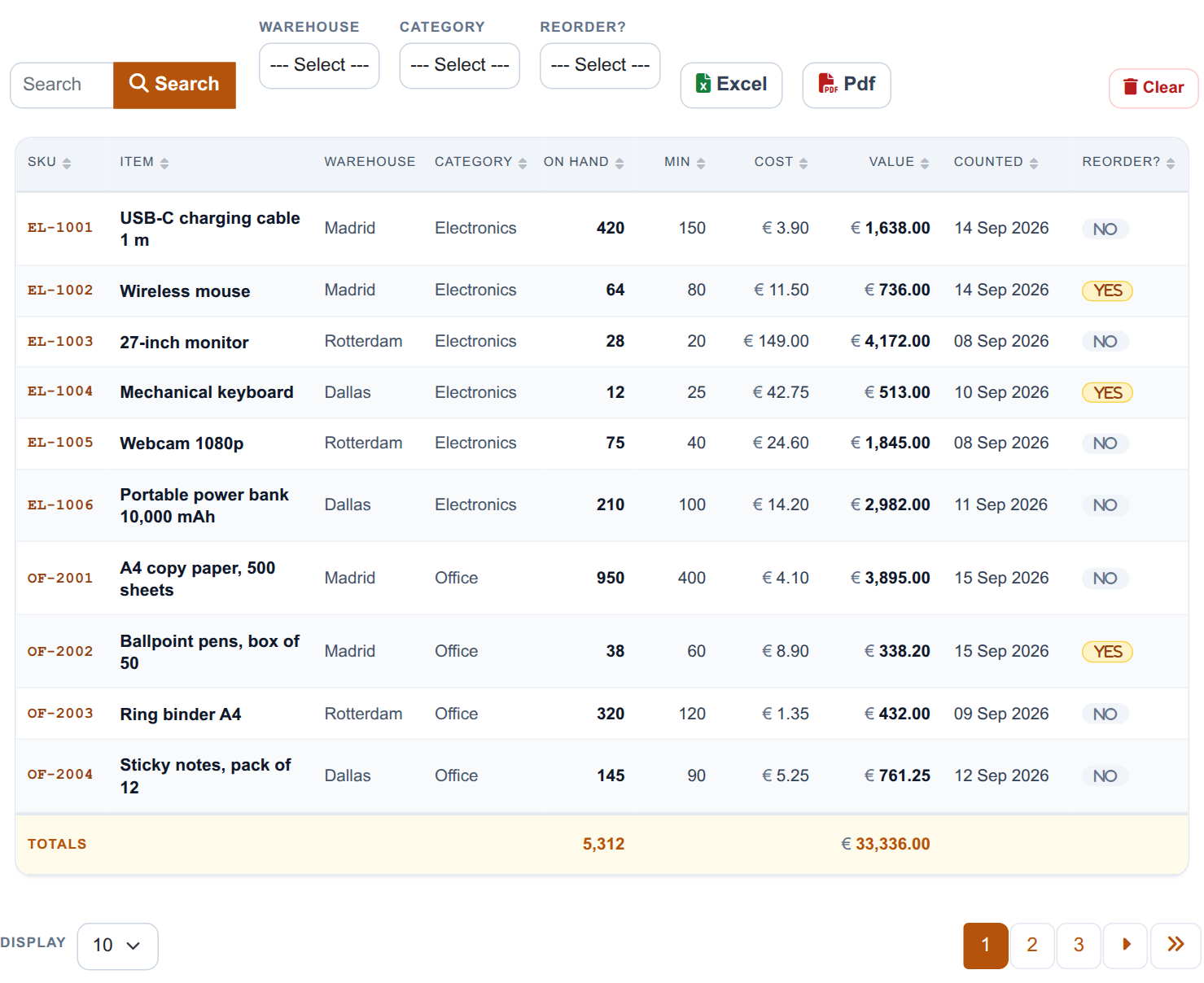Click on hand value 950
1204x983 pixels.
[x=611, y=579]
